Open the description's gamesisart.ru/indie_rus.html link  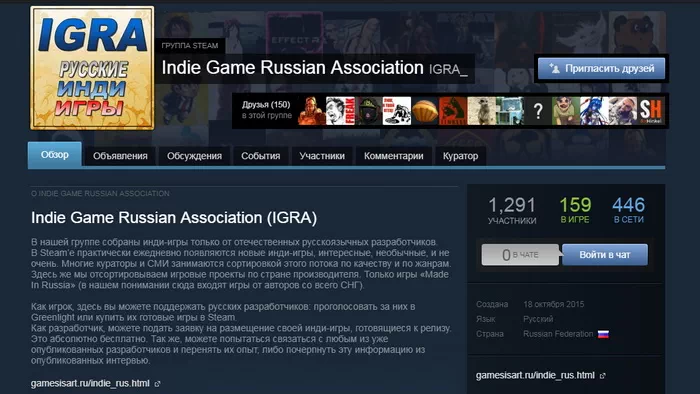tap(90, 383)
